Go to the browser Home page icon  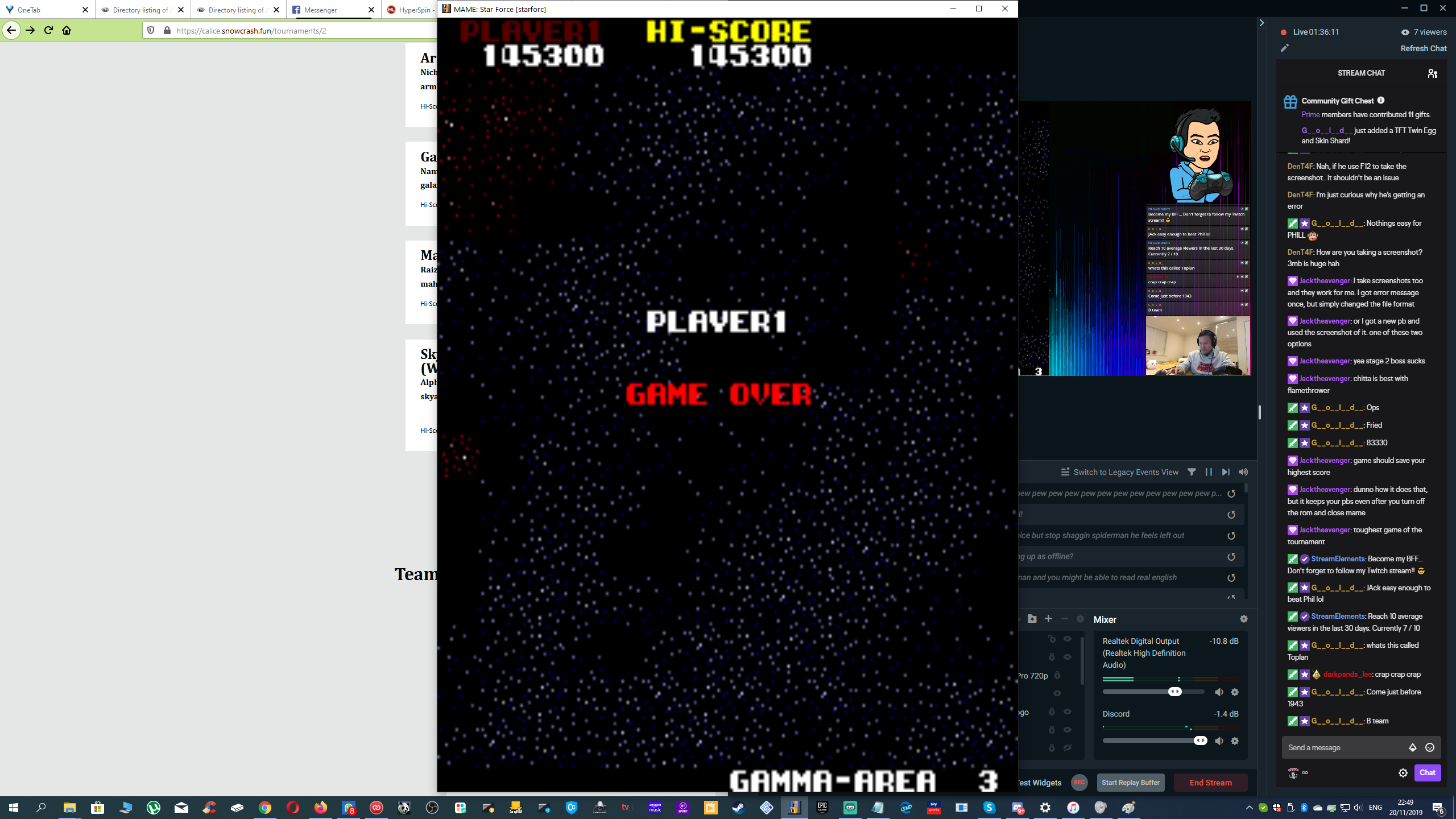click(67, 31)
